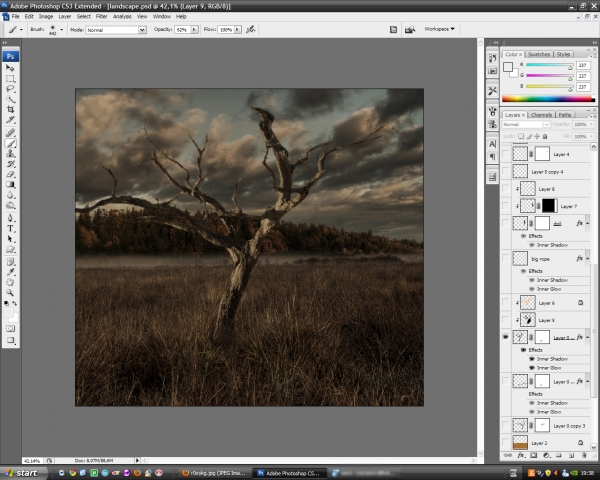Select the Dodge tool

pos(10,206)
